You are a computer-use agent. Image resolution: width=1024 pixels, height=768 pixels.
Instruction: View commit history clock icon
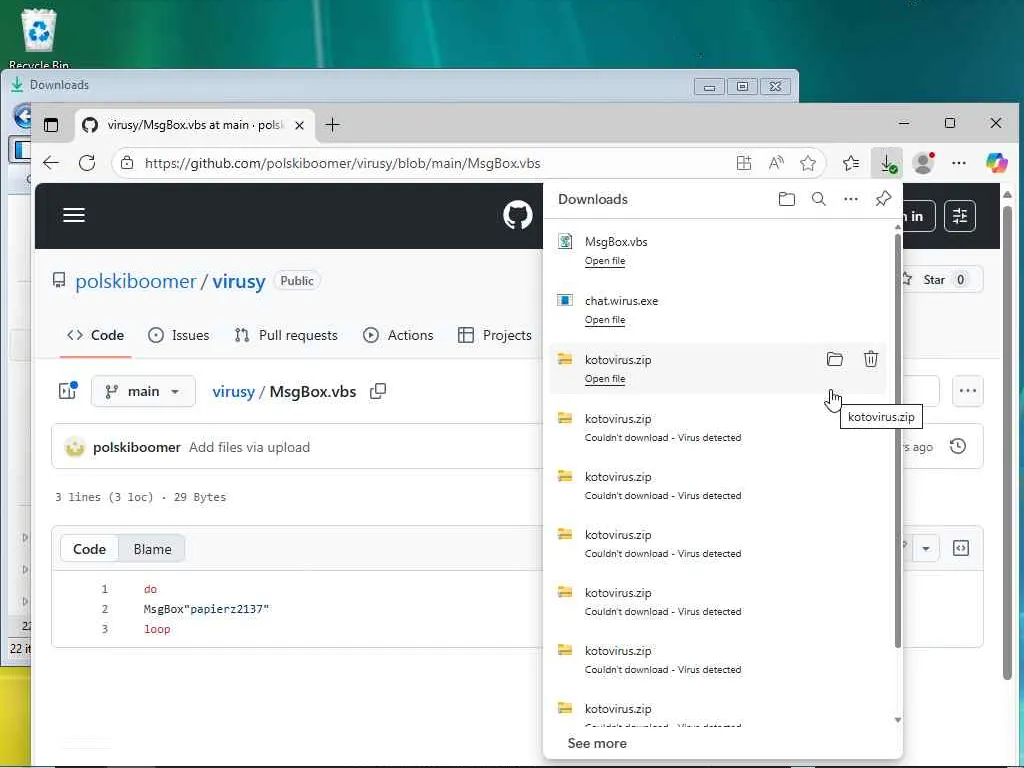[958, 447]
